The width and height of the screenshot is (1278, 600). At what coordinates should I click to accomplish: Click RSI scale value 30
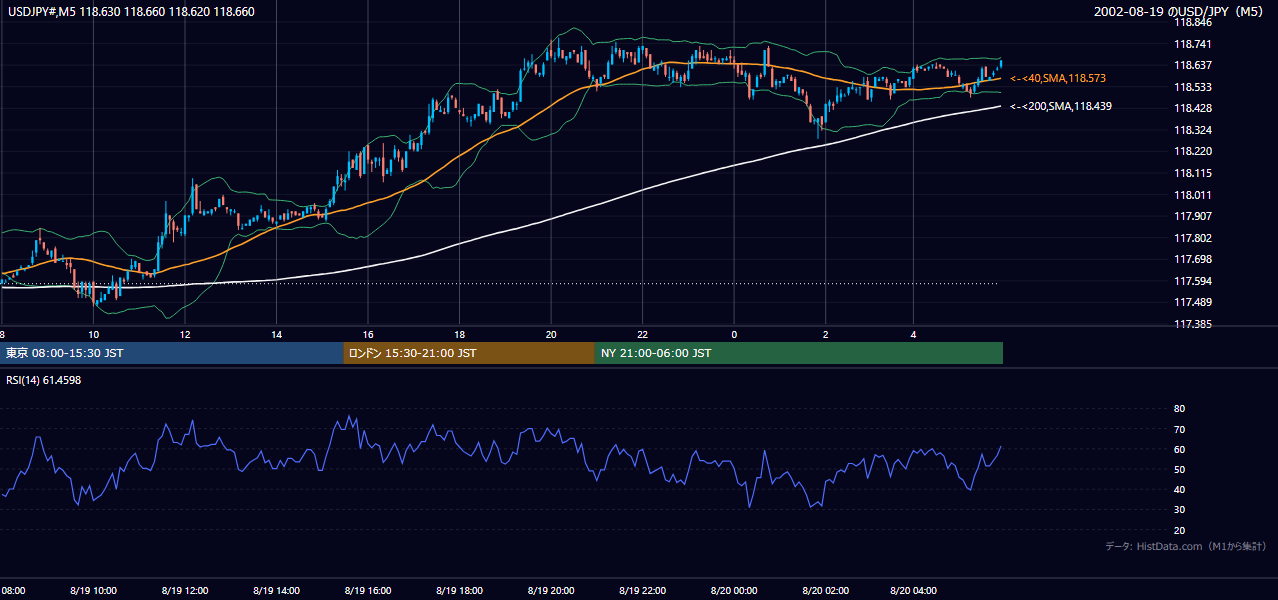1180,509
